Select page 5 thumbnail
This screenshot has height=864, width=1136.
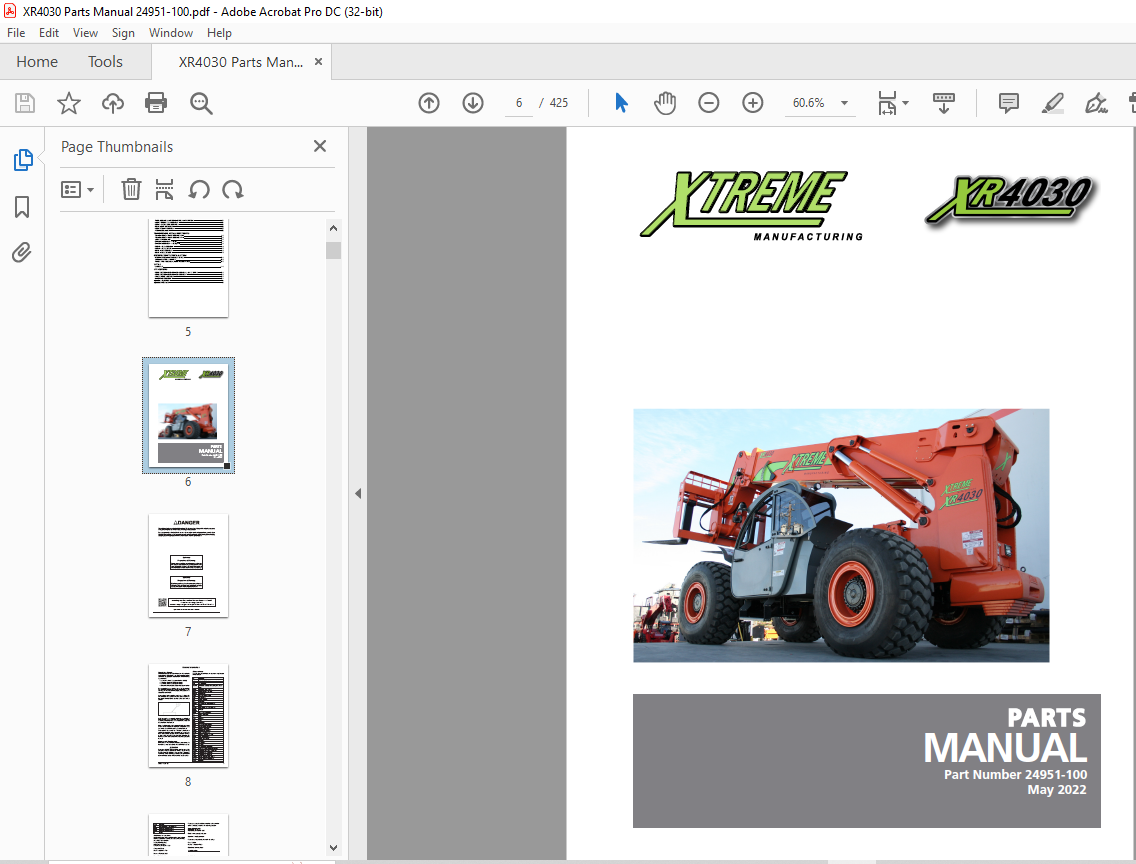188,268
